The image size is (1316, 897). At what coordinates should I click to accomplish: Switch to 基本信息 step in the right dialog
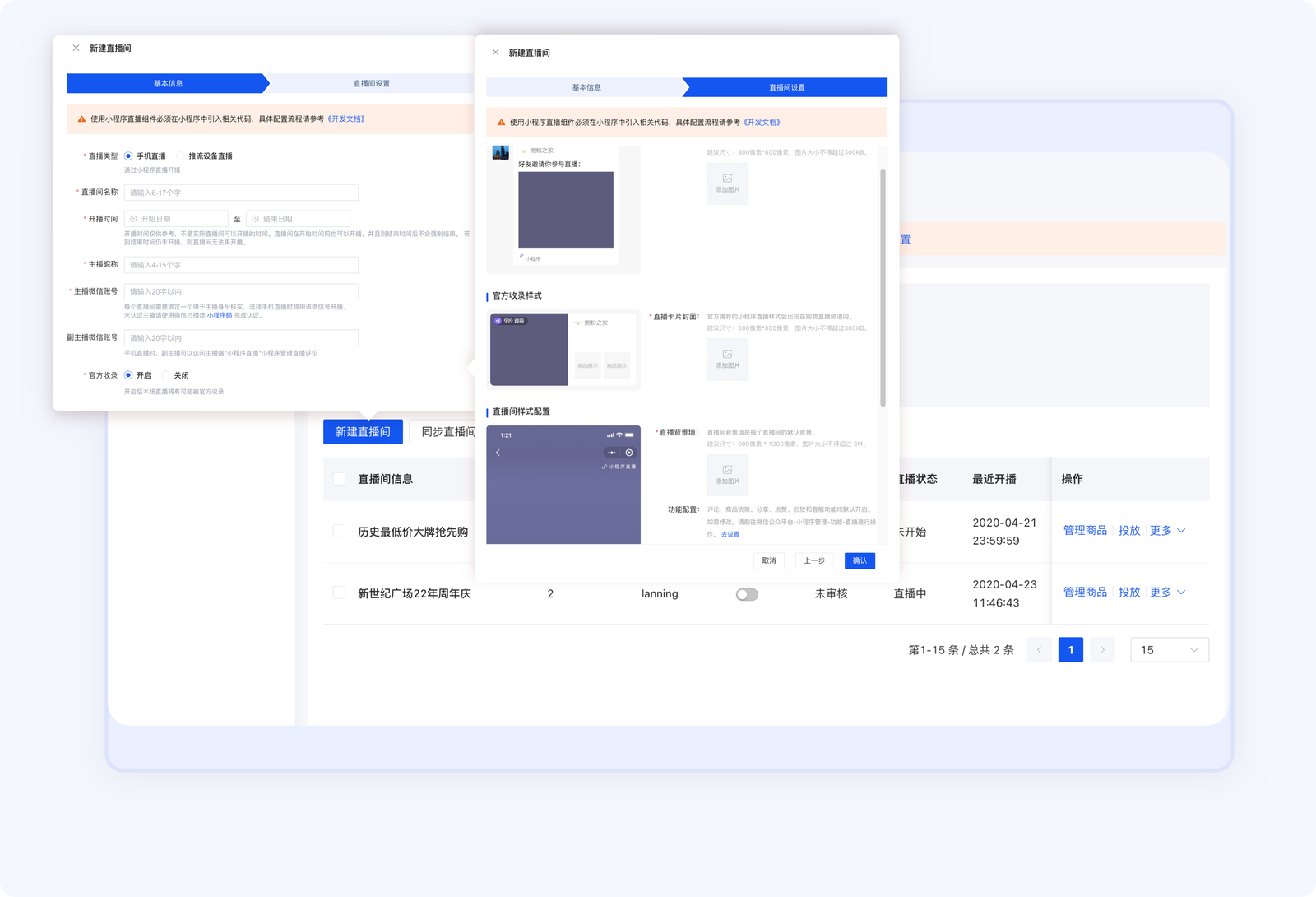pyautogui.click(x=586, y=87)
